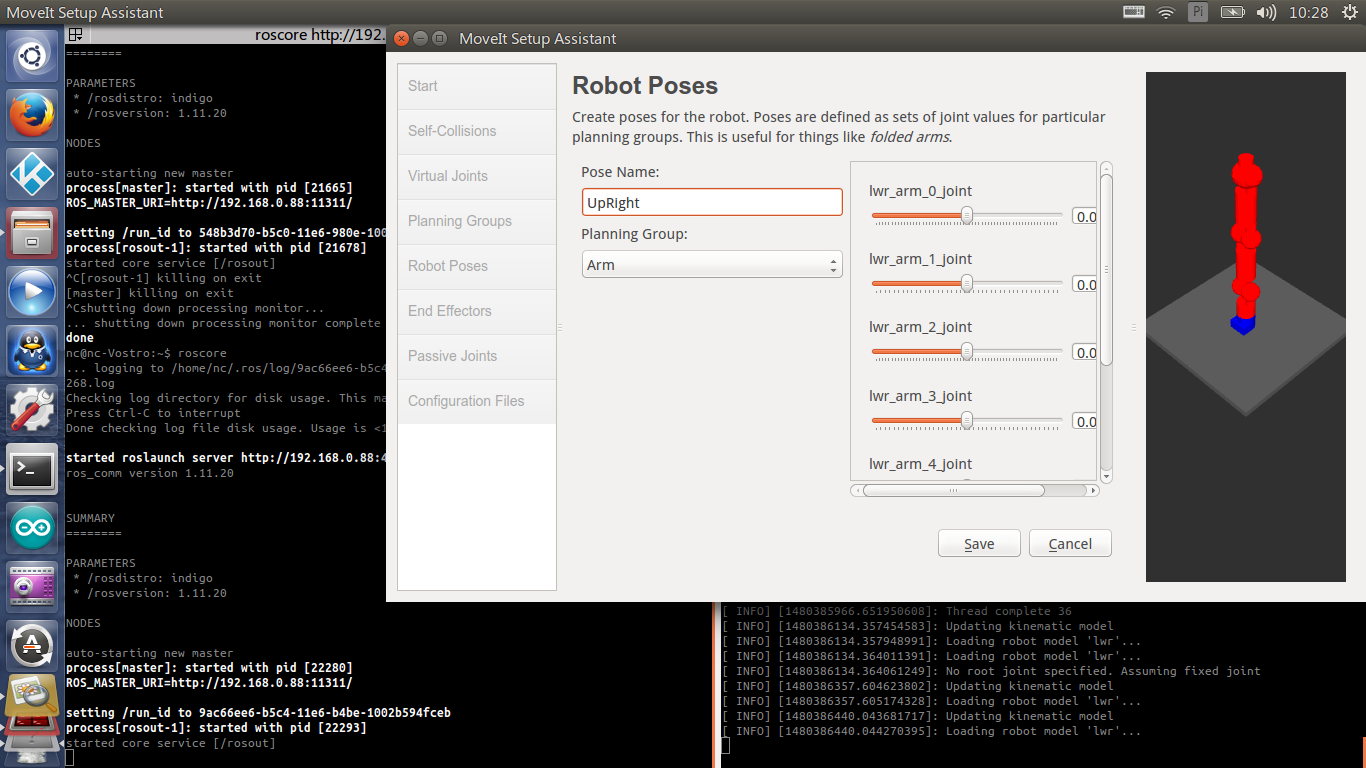Click the lwr_arm_0_joint slider

click(x=967, y=215)
